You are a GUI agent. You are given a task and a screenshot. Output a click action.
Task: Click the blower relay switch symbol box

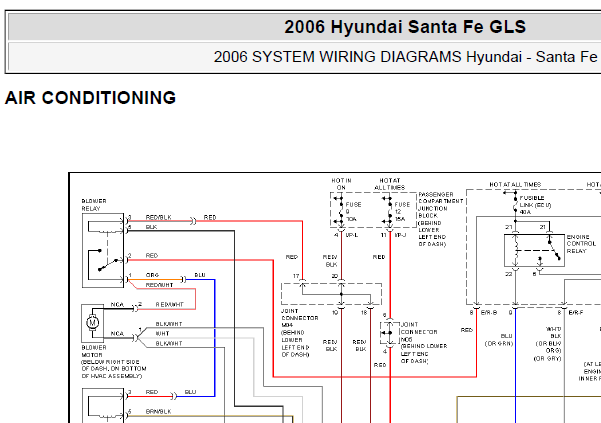103,250
